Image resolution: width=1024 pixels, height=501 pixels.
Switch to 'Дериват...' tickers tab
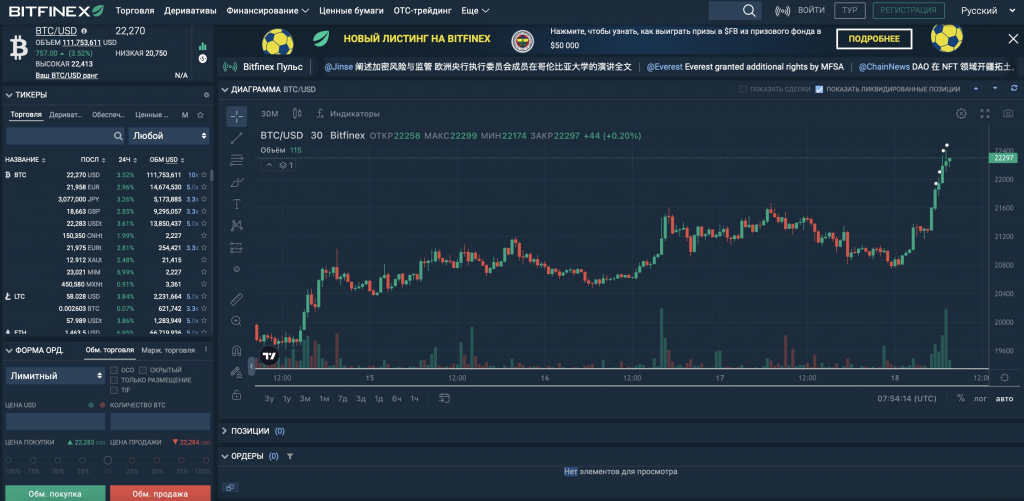coord(66,115)
